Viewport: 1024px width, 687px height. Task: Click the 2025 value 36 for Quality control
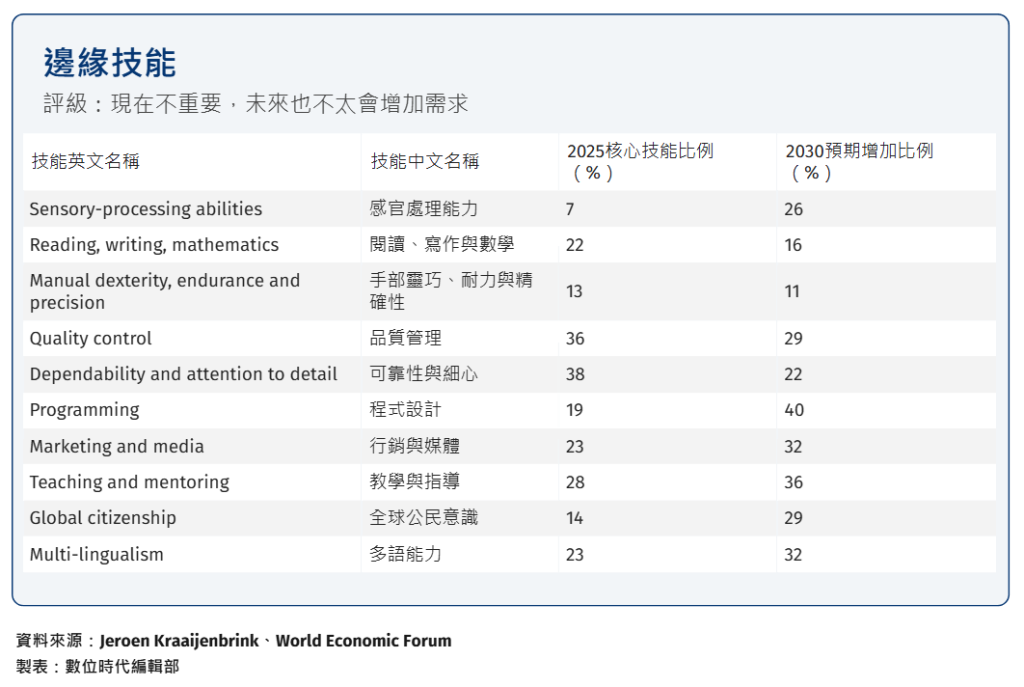pos(575,339)
